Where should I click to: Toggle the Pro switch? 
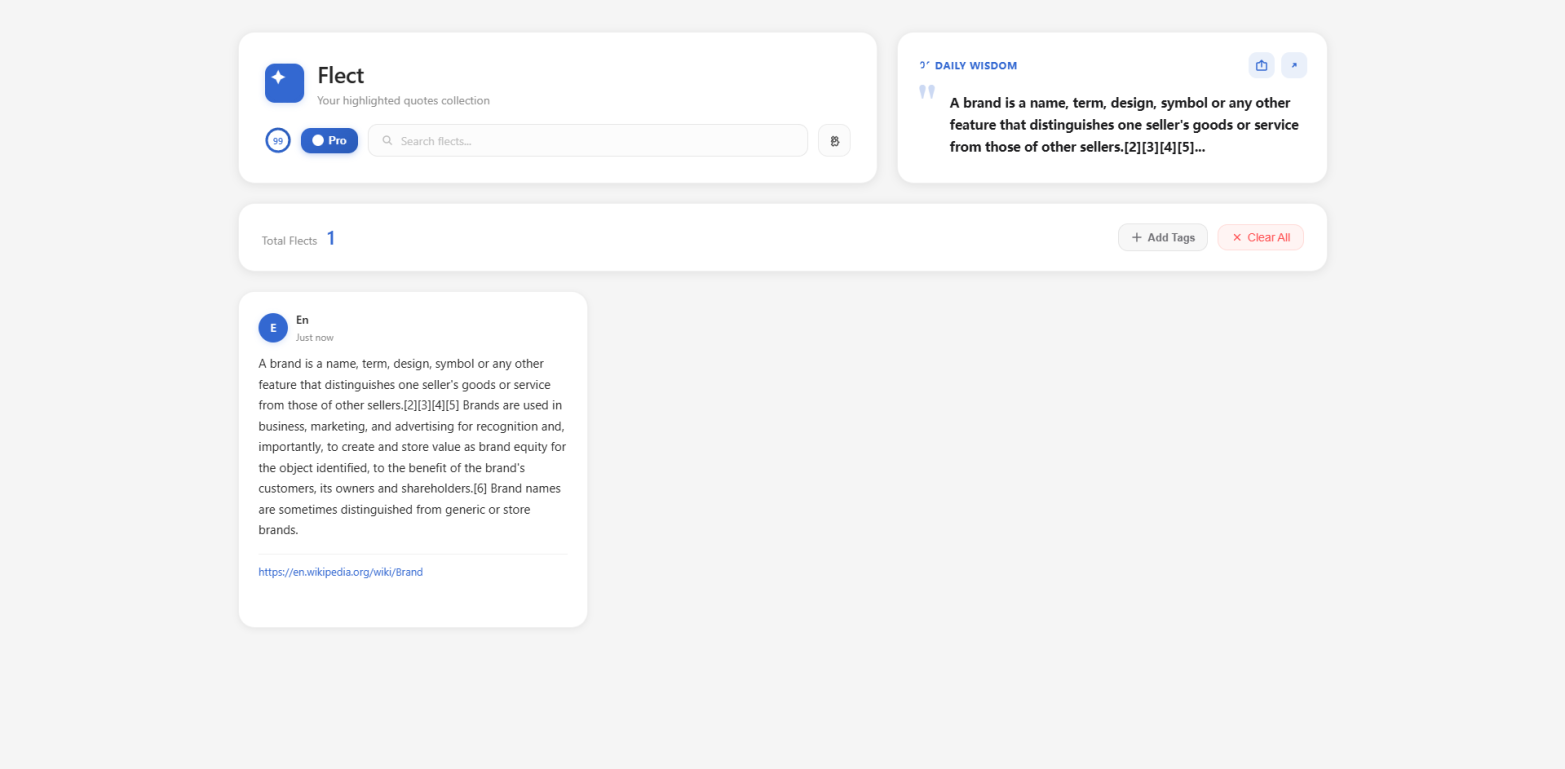point(329,141)
